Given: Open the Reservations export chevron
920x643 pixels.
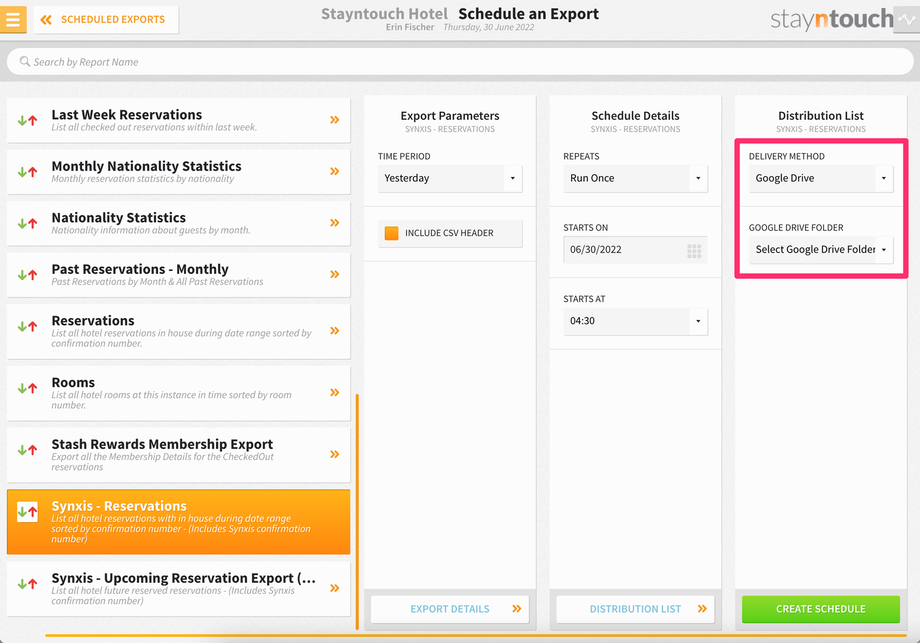Looking at the screenshot, I should (334, 330).
